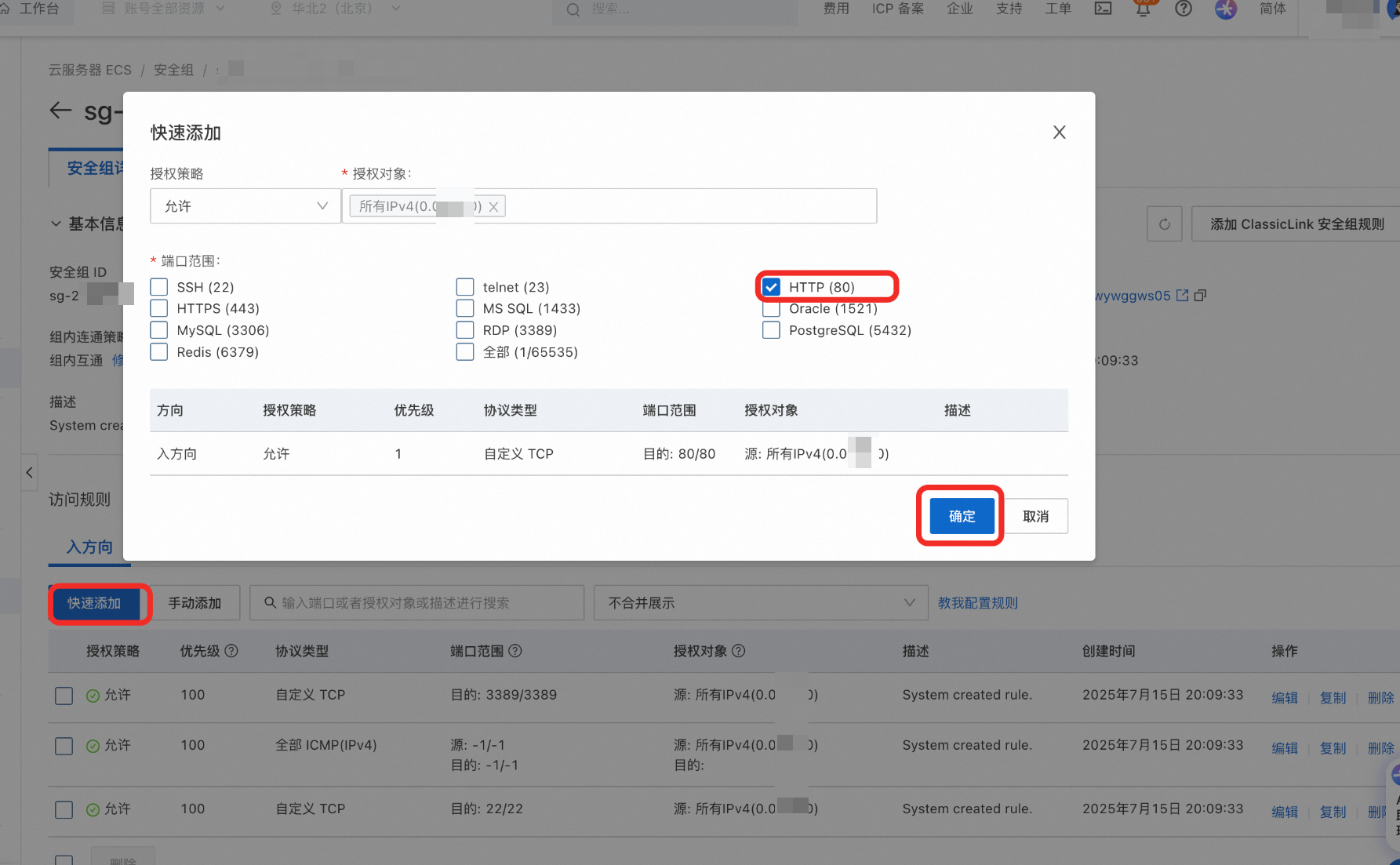Click the 授权对象 input field
This screenshot has height=865, width=1400.
(x=609, y=206)
